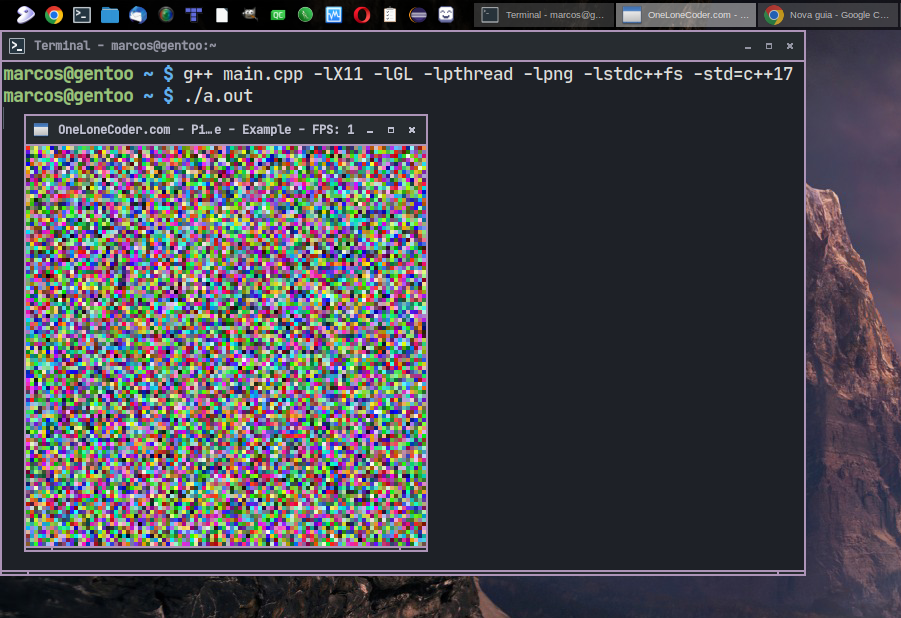This screenshot has width=901, height=618.
Task: Open the terminal launcher in the panel
Action: [82, 14]
